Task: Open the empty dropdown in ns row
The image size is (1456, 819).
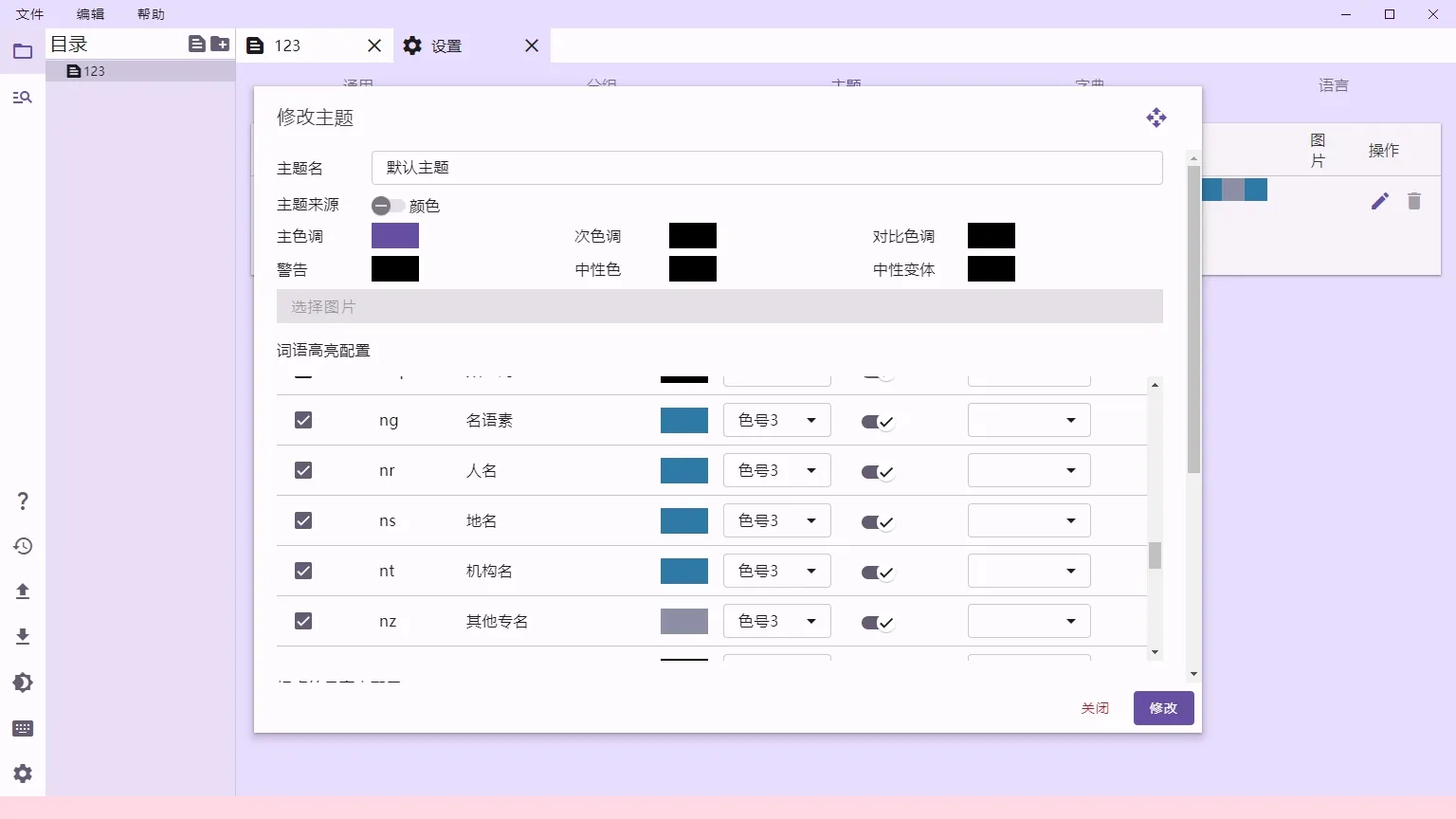Action: pos(1029,520)
